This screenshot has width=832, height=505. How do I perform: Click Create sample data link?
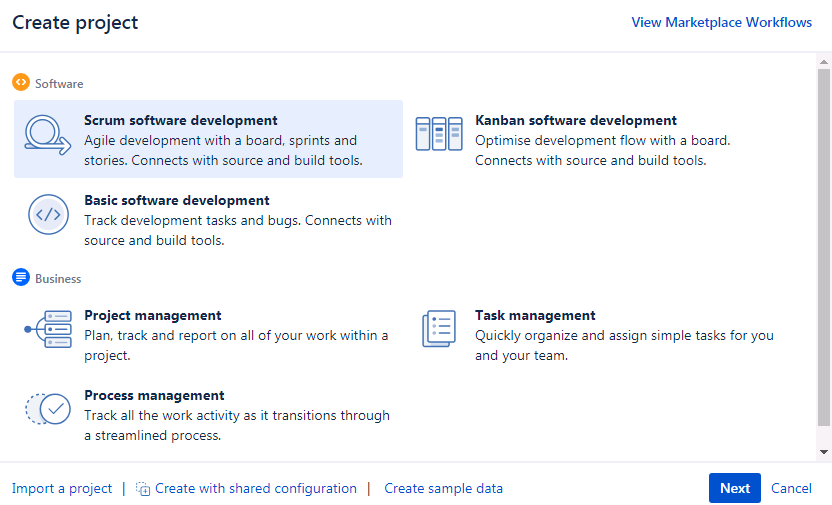point(443,489)
